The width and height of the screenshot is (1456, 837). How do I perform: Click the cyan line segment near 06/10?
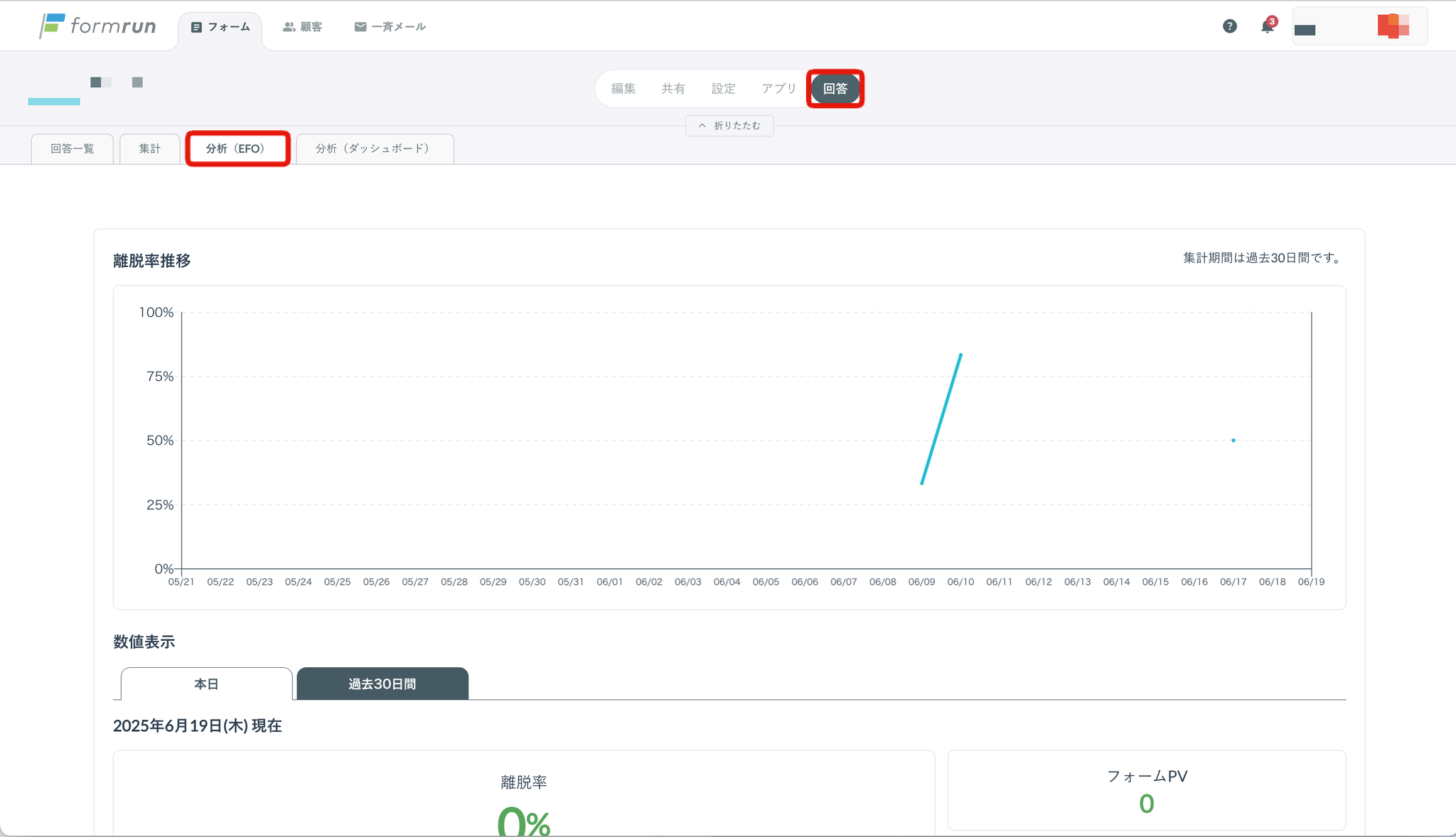click(x=942, y=419)
